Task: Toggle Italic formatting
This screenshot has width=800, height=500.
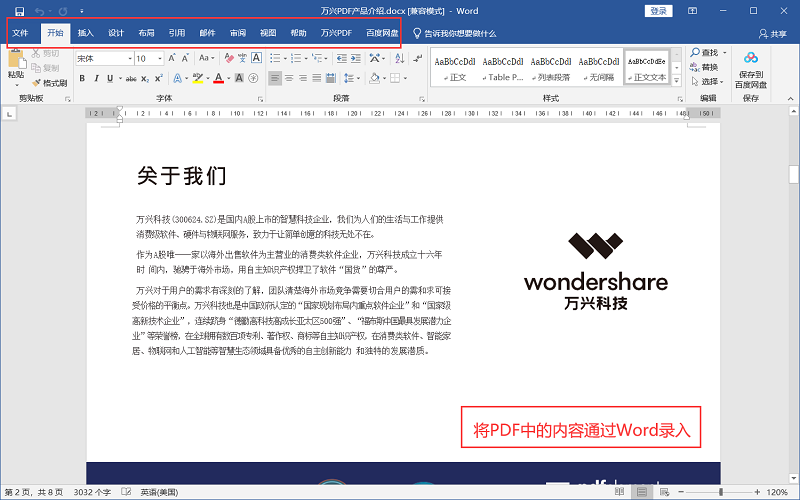Action: click(96, 79)
